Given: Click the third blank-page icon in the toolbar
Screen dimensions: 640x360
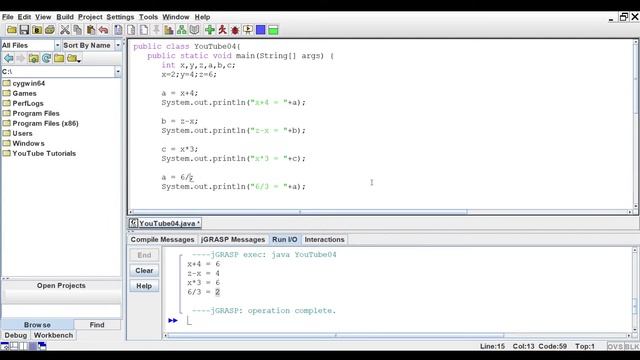Looking at the screenshot, I should 144,30.
